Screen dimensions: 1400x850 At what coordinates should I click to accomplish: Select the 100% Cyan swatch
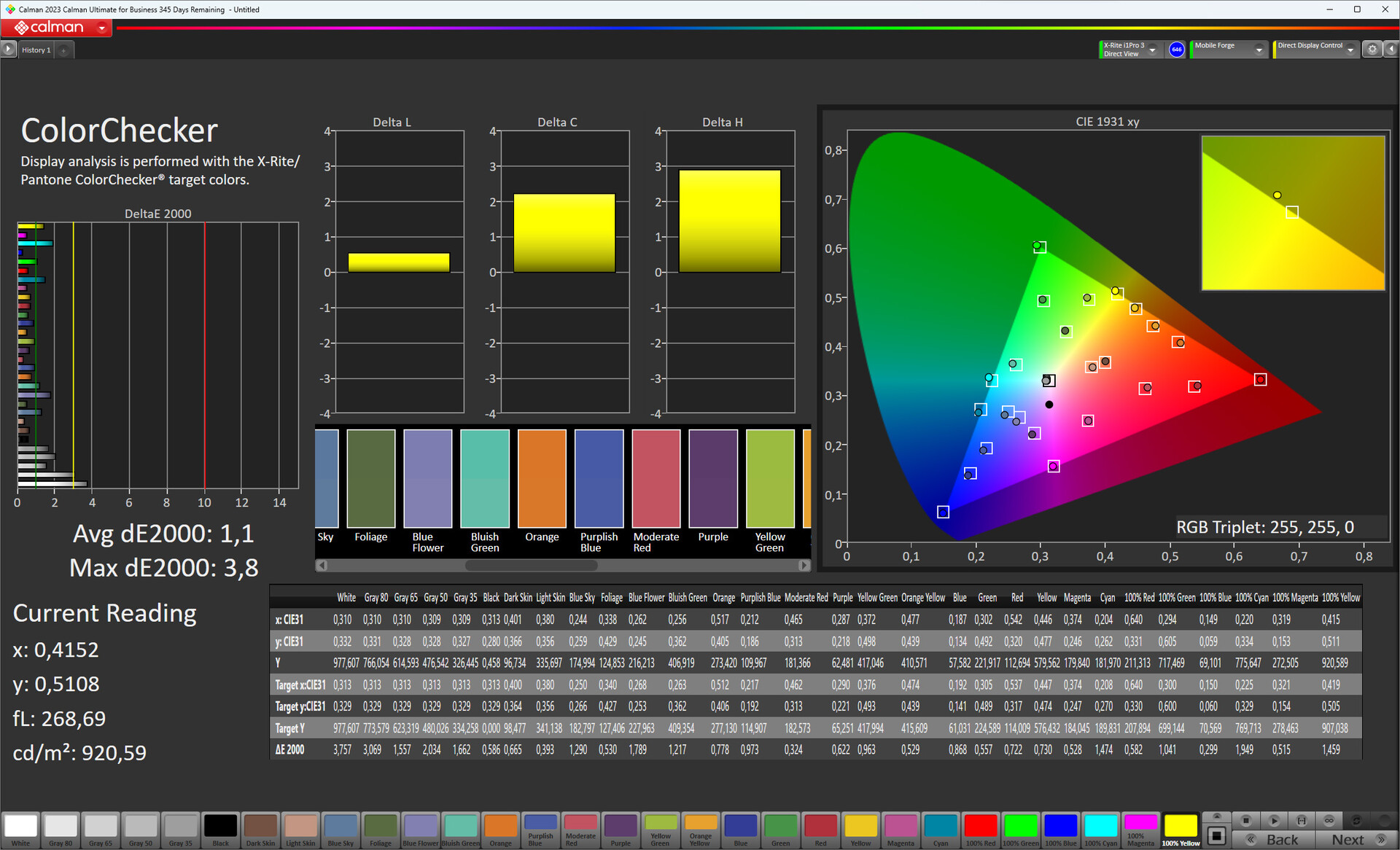(x=1101, y=830)
